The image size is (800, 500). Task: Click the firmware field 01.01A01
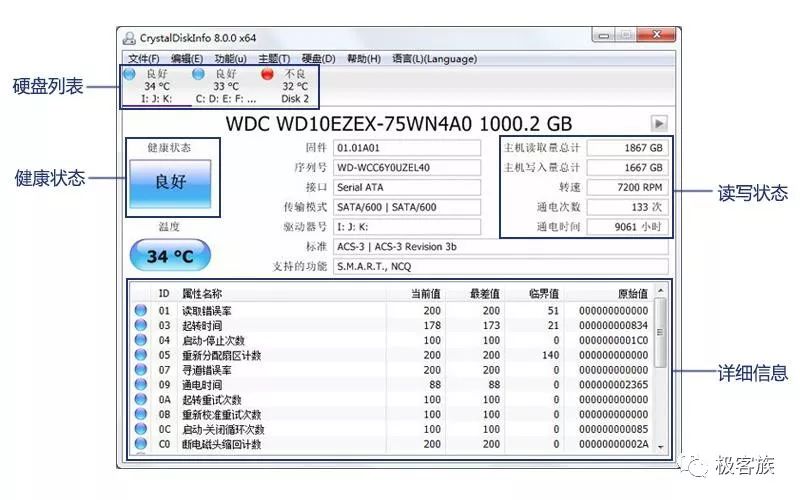pos(407,148)
